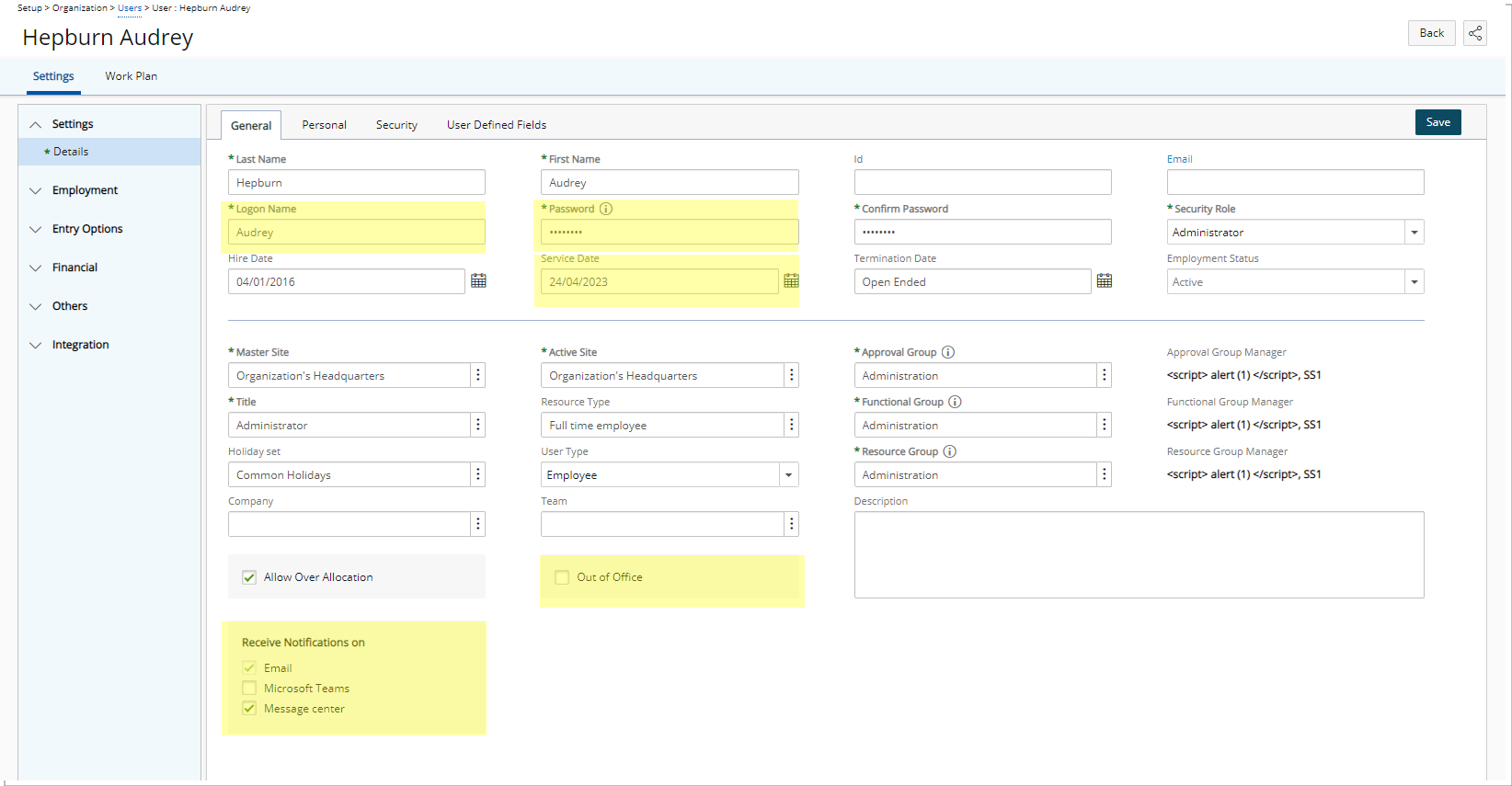Expand the Financial sidebar section
Viewport: 1512px width, 786px height.
click(x=36, y=268)
